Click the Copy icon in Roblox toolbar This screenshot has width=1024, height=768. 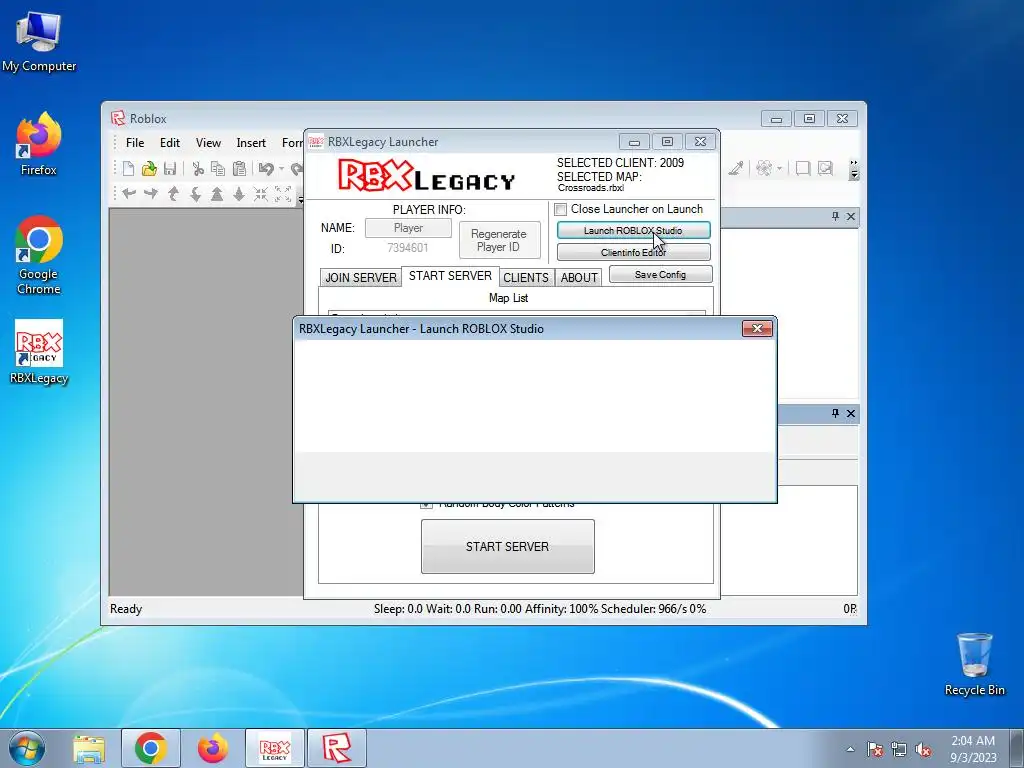click(218, 168)
